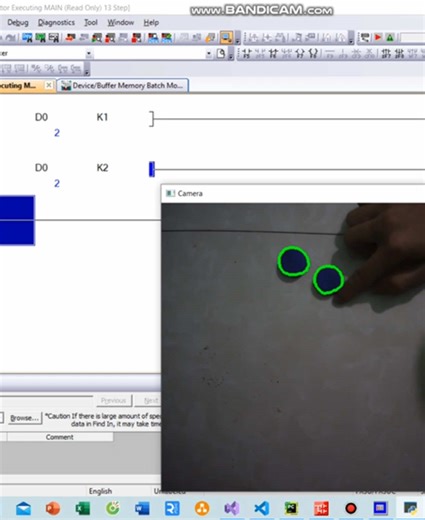Click the Comment column header
425x520 pixels.
(x=60, y=437)
